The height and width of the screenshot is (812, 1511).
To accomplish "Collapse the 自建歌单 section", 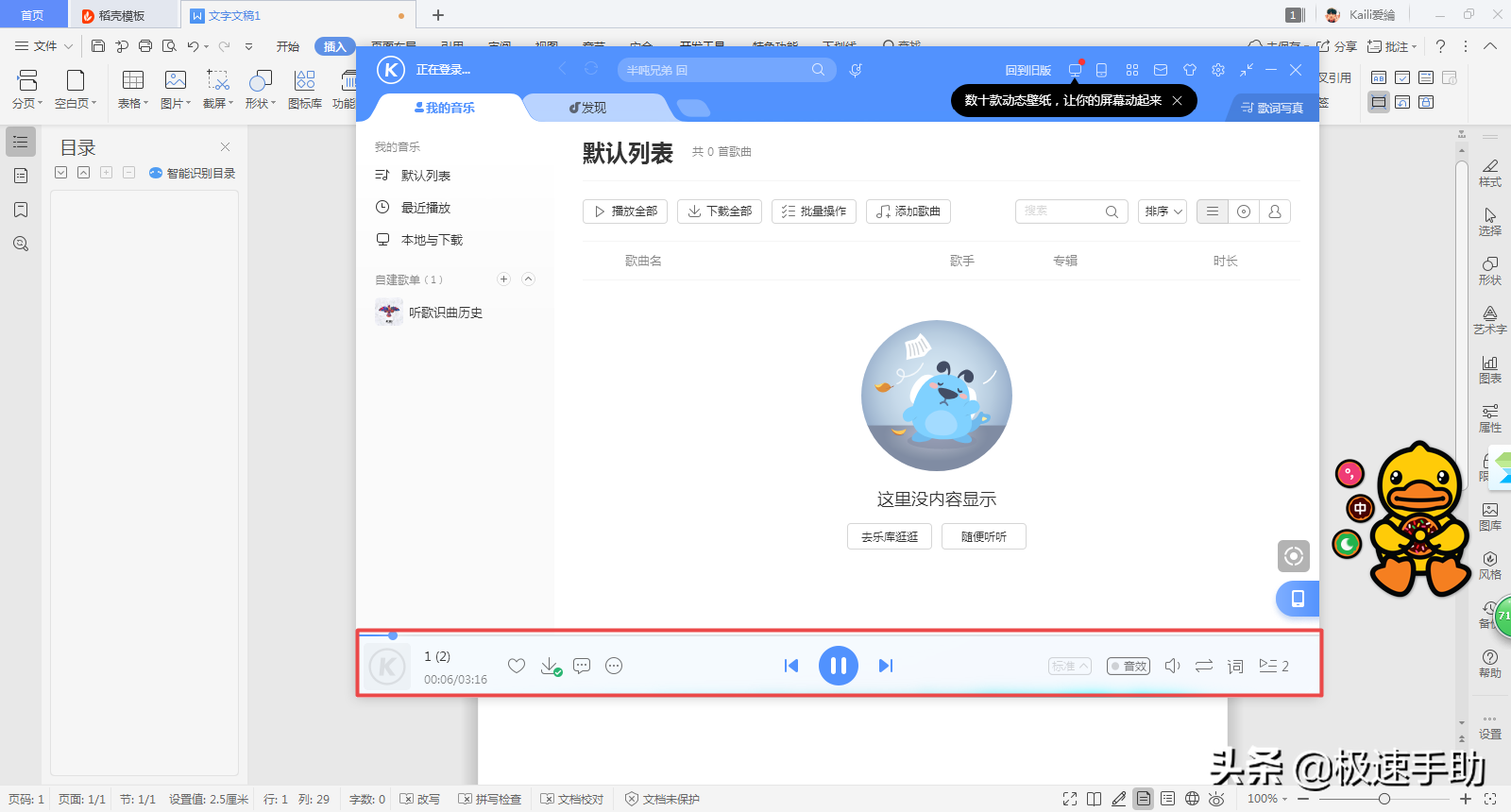I will [x=529, y=279].
